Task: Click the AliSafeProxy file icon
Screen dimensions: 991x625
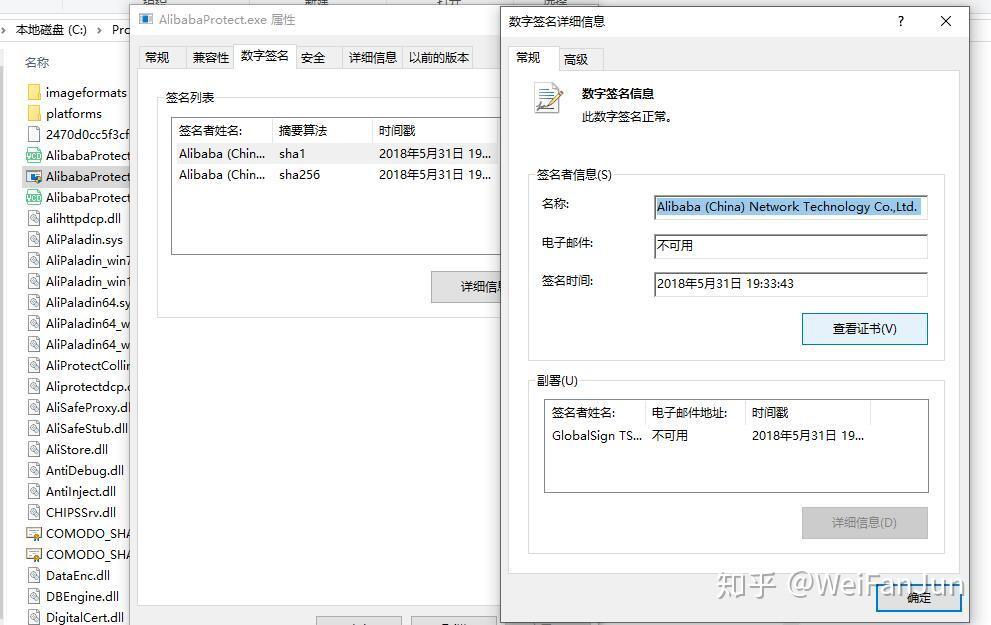Action: click(34, 408)
